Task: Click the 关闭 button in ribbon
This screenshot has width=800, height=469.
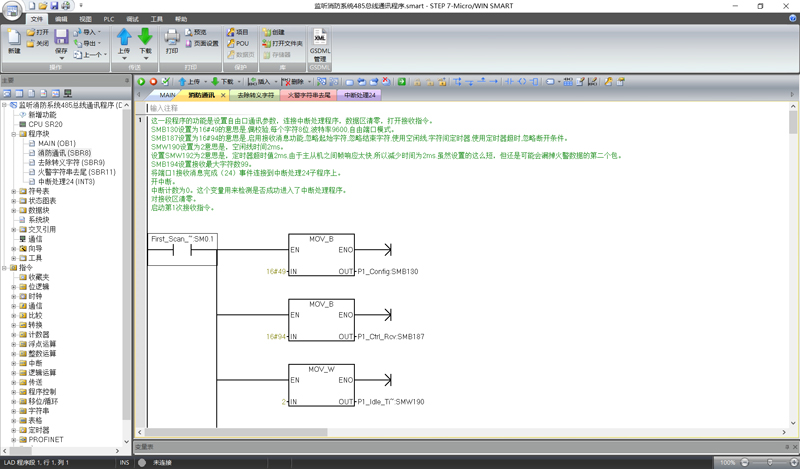Action: [38, 43]
